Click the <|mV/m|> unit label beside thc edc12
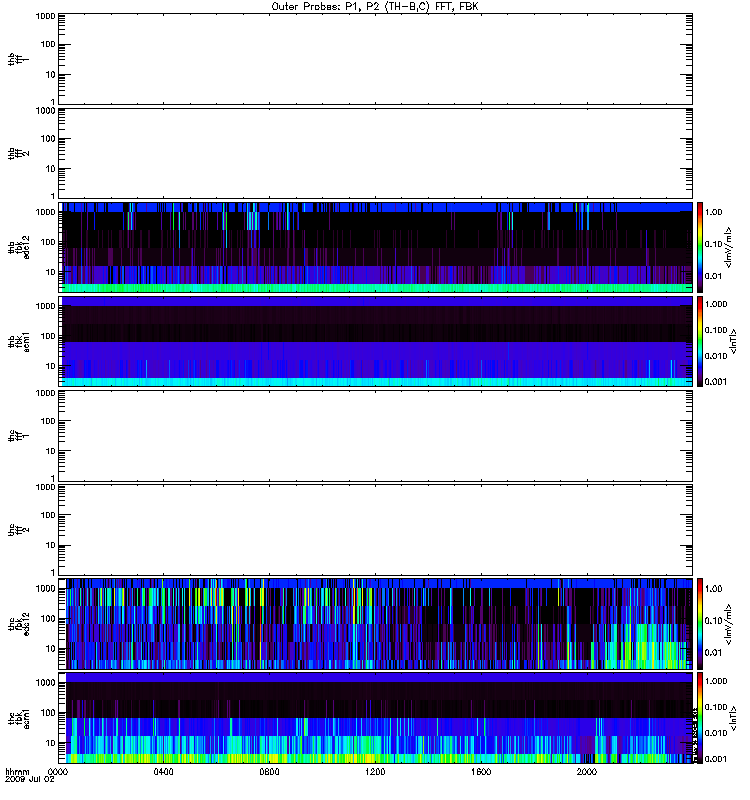This screenshot has height=800, width=750. tap(729, 624)
